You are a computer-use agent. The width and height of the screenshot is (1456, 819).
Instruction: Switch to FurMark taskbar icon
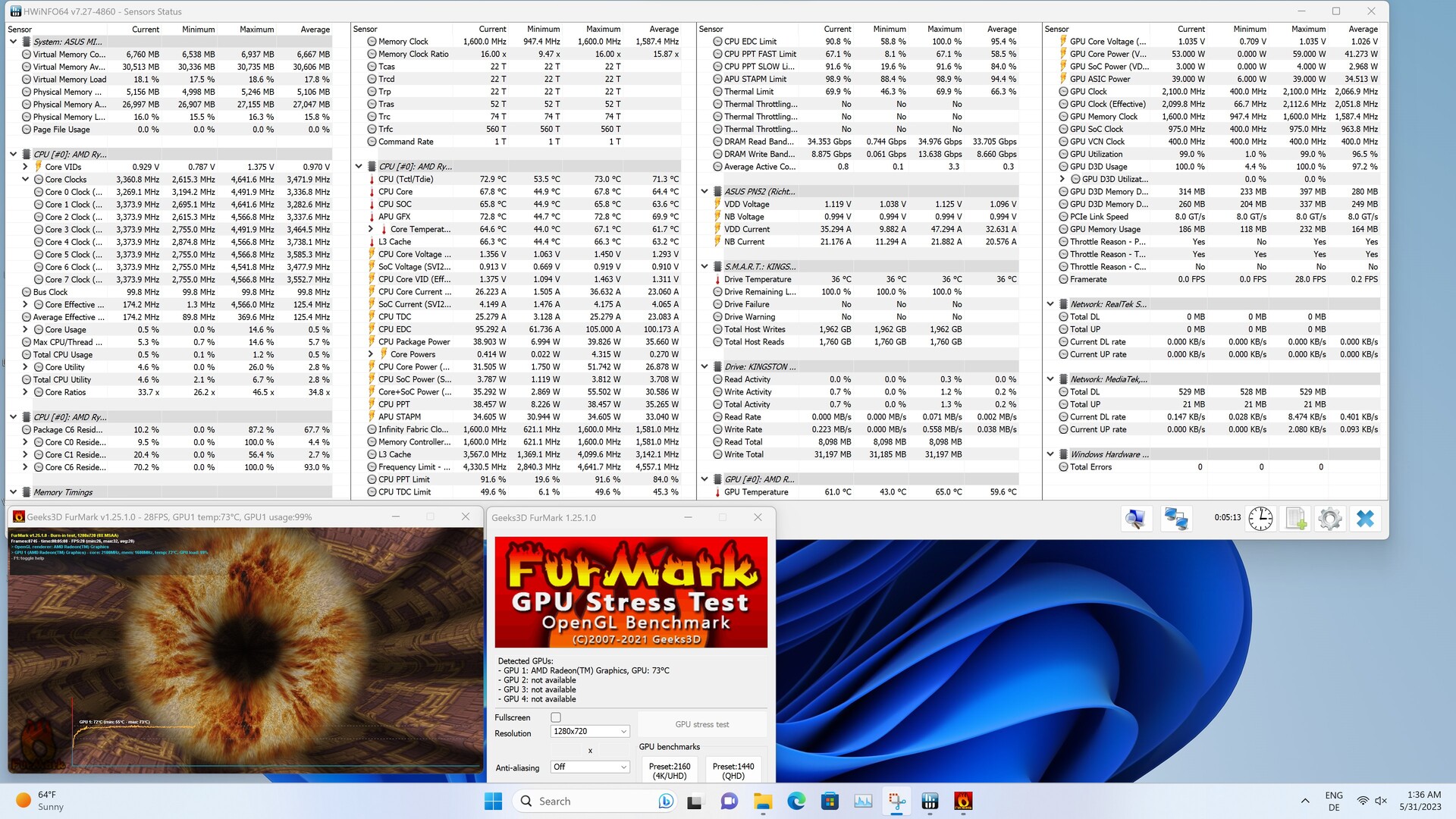pos(964,801)
